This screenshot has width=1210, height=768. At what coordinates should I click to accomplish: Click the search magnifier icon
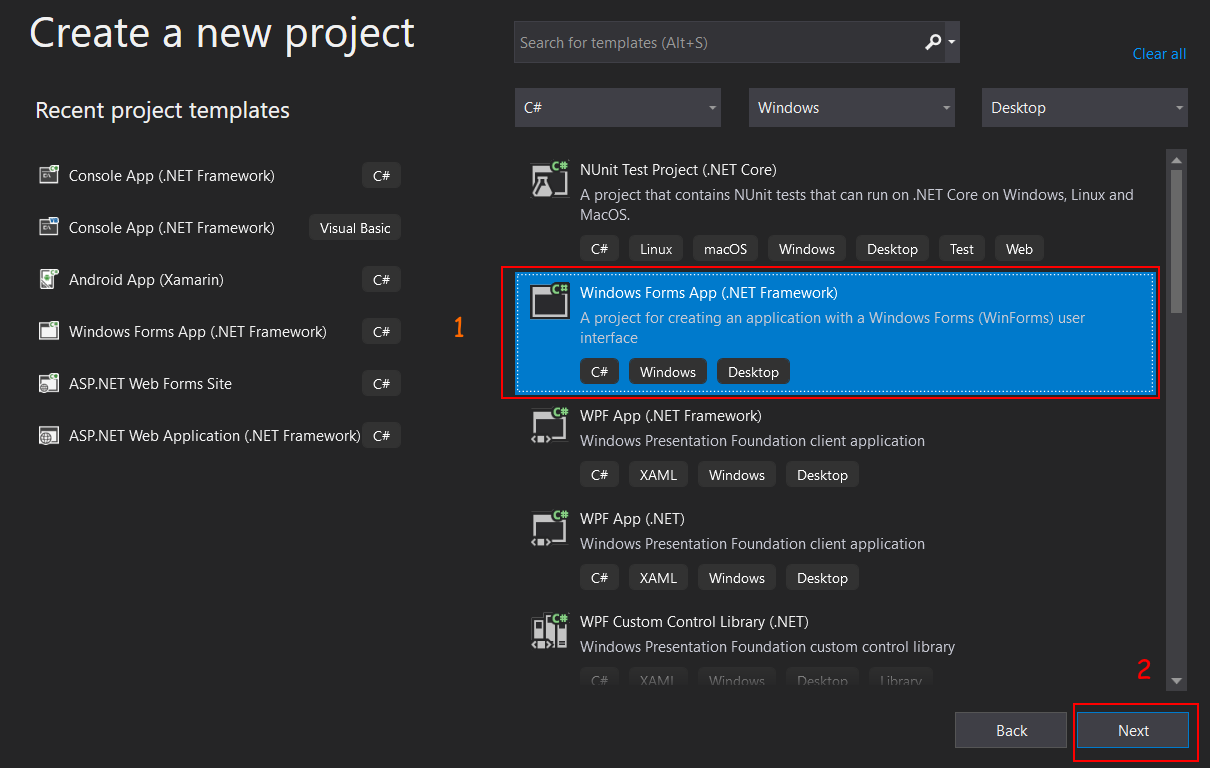(x=931, y=42)
